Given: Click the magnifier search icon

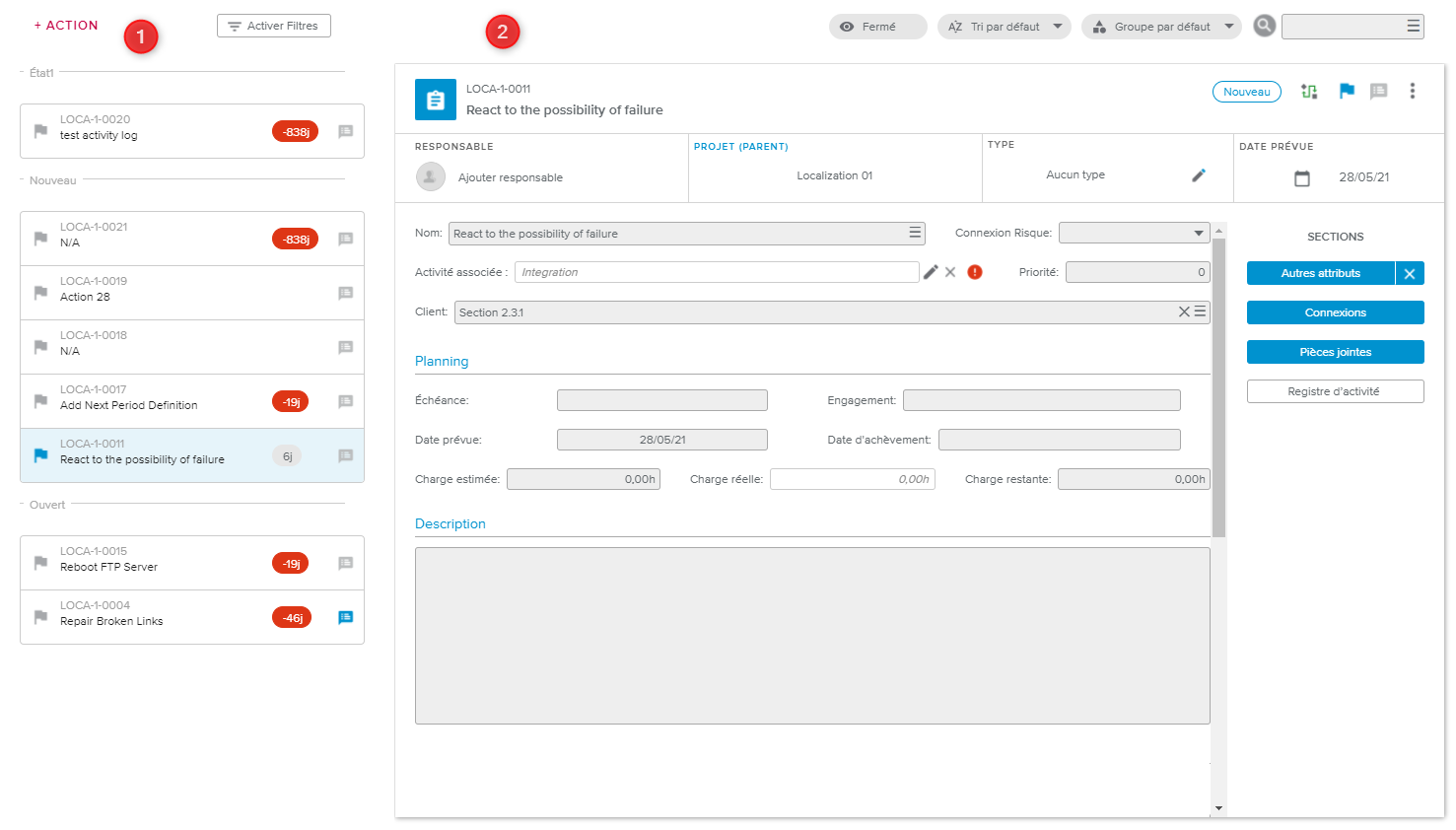Looking at the screenshot, I should [x=1264, y=27].
